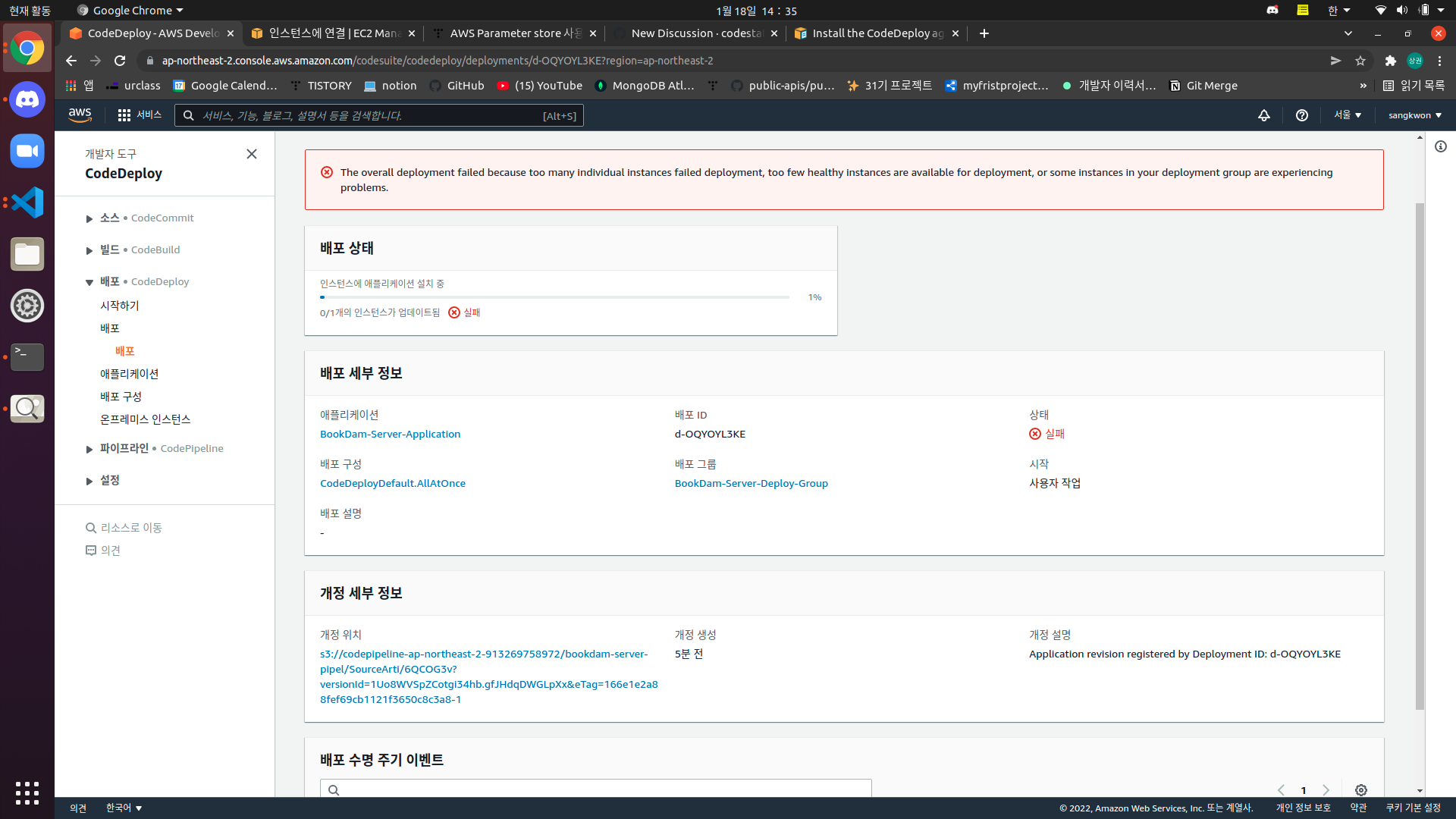This screenshot has height=819, width=1456.
Task: Open the 서울 region dropdown
Action: pyautogui.click(x=1348, y=115)
